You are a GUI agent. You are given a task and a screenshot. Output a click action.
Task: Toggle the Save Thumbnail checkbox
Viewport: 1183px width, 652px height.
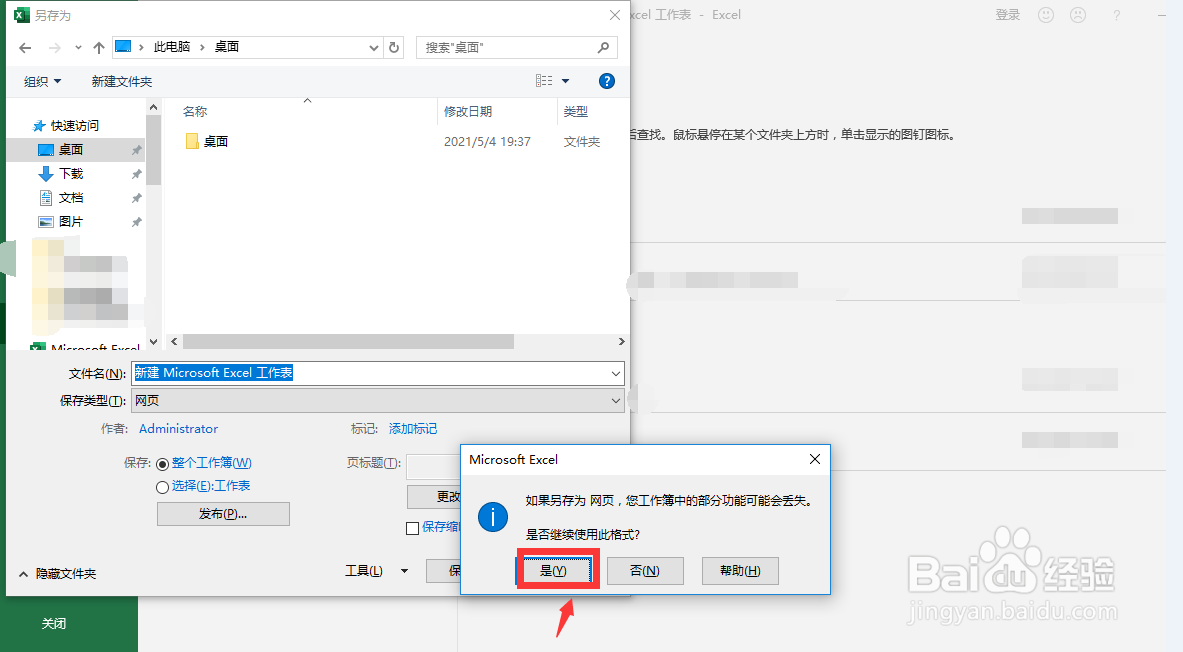pyautogui.click(x=413, y=528)
